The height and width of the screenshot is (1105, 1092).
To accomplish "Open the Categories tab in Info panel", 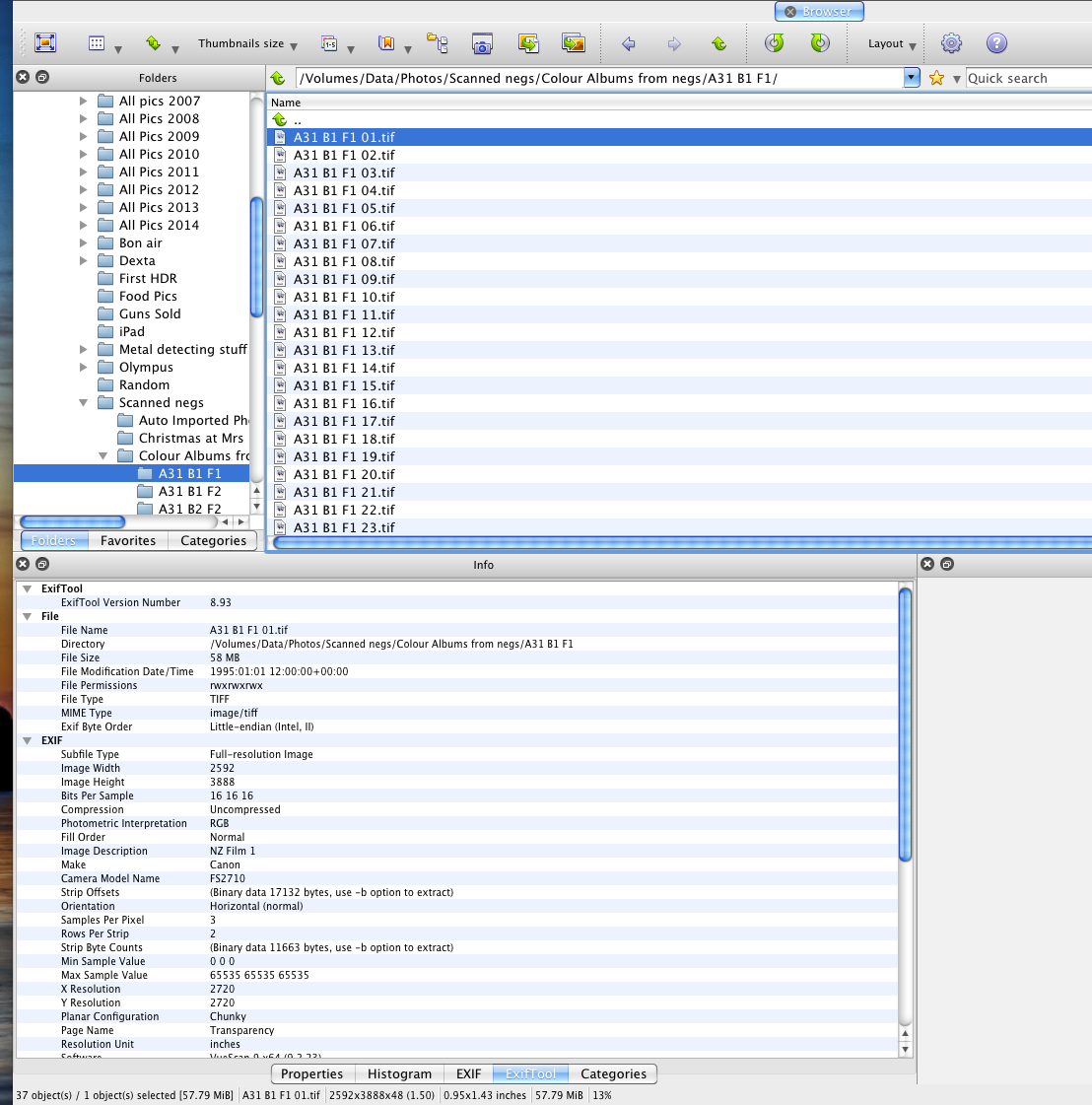I will pyautogui.click(x=613, y=1073).
